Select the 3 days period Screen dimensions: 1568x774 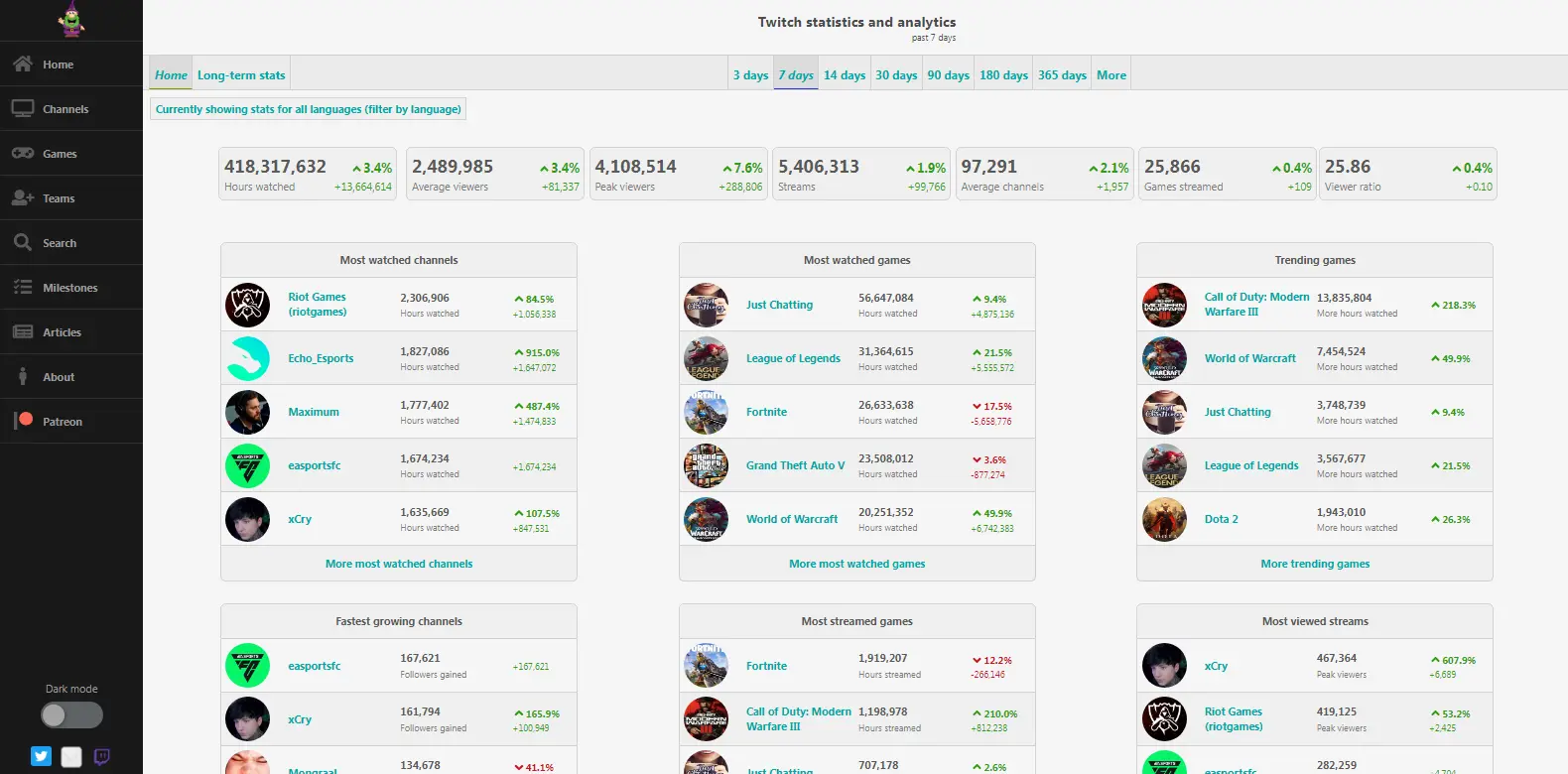pyautogui.click(x=750, y=74)
